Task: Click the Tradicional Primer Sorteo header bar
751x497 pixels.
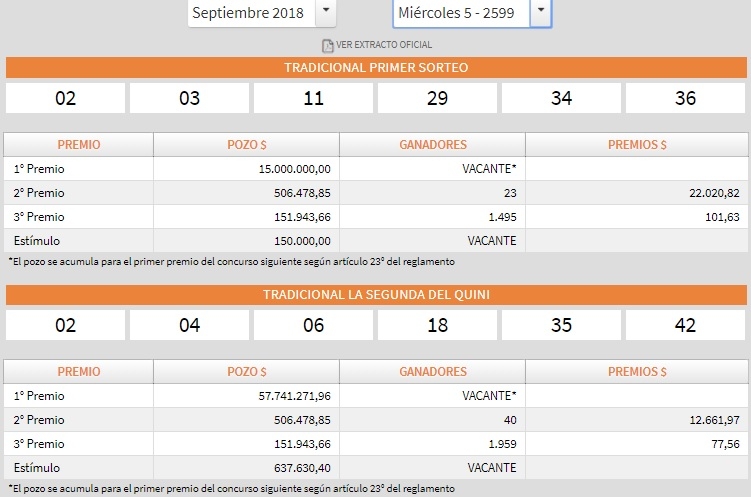Action: pyautogui.click(x=376, y=68)
